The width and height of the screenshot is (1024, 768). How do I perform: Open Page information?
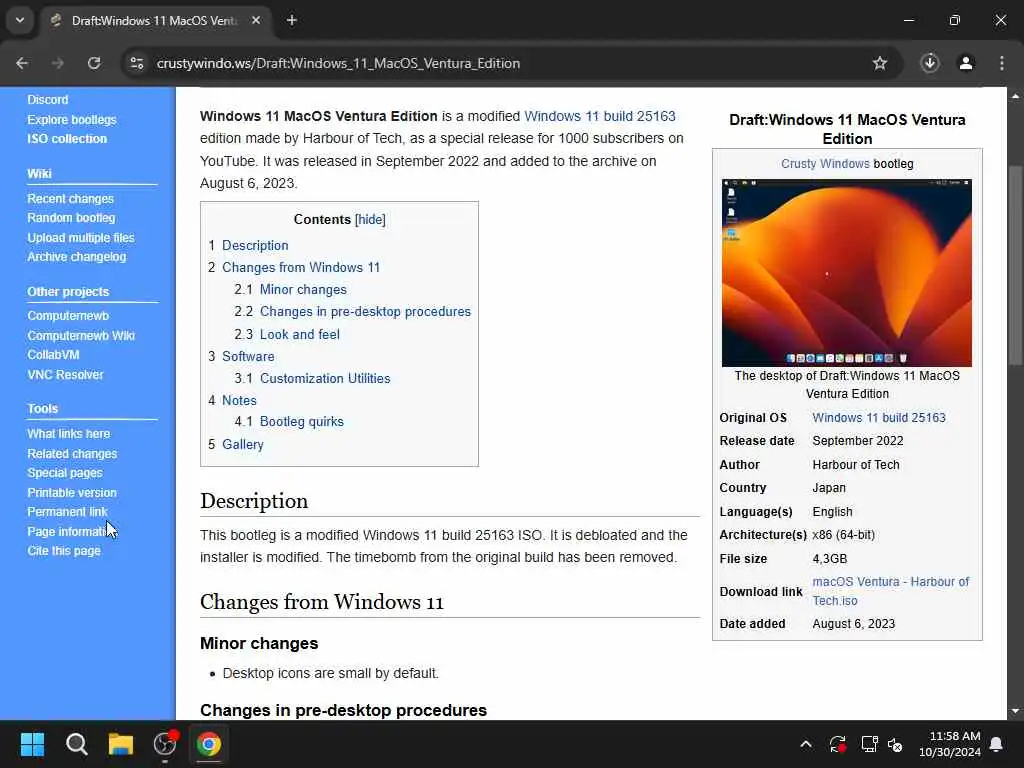pyautogui.click(x=68, y=532)
